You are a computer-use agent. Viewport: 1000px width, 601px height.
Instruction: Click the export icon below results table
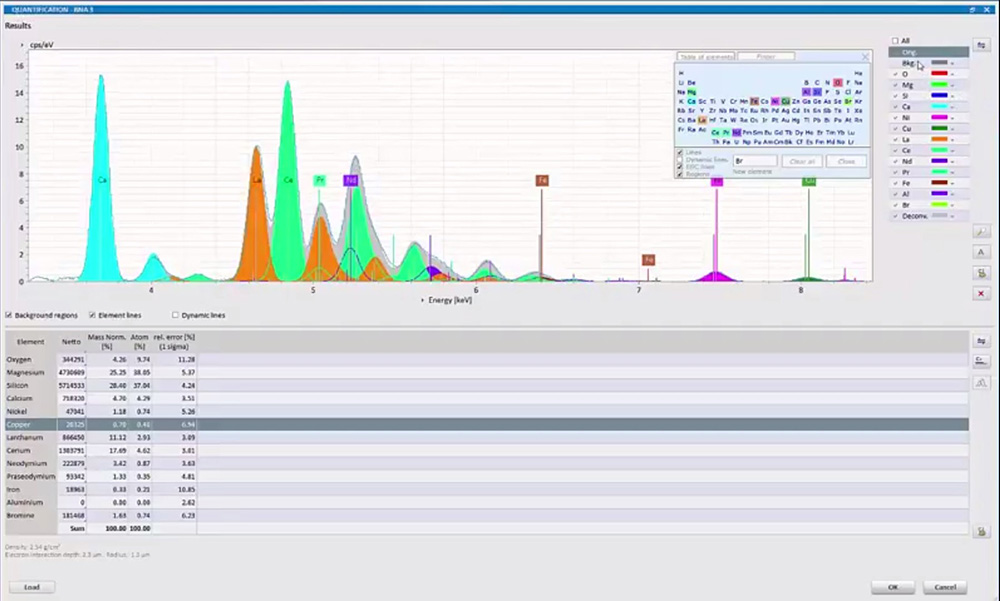point(981,532)
